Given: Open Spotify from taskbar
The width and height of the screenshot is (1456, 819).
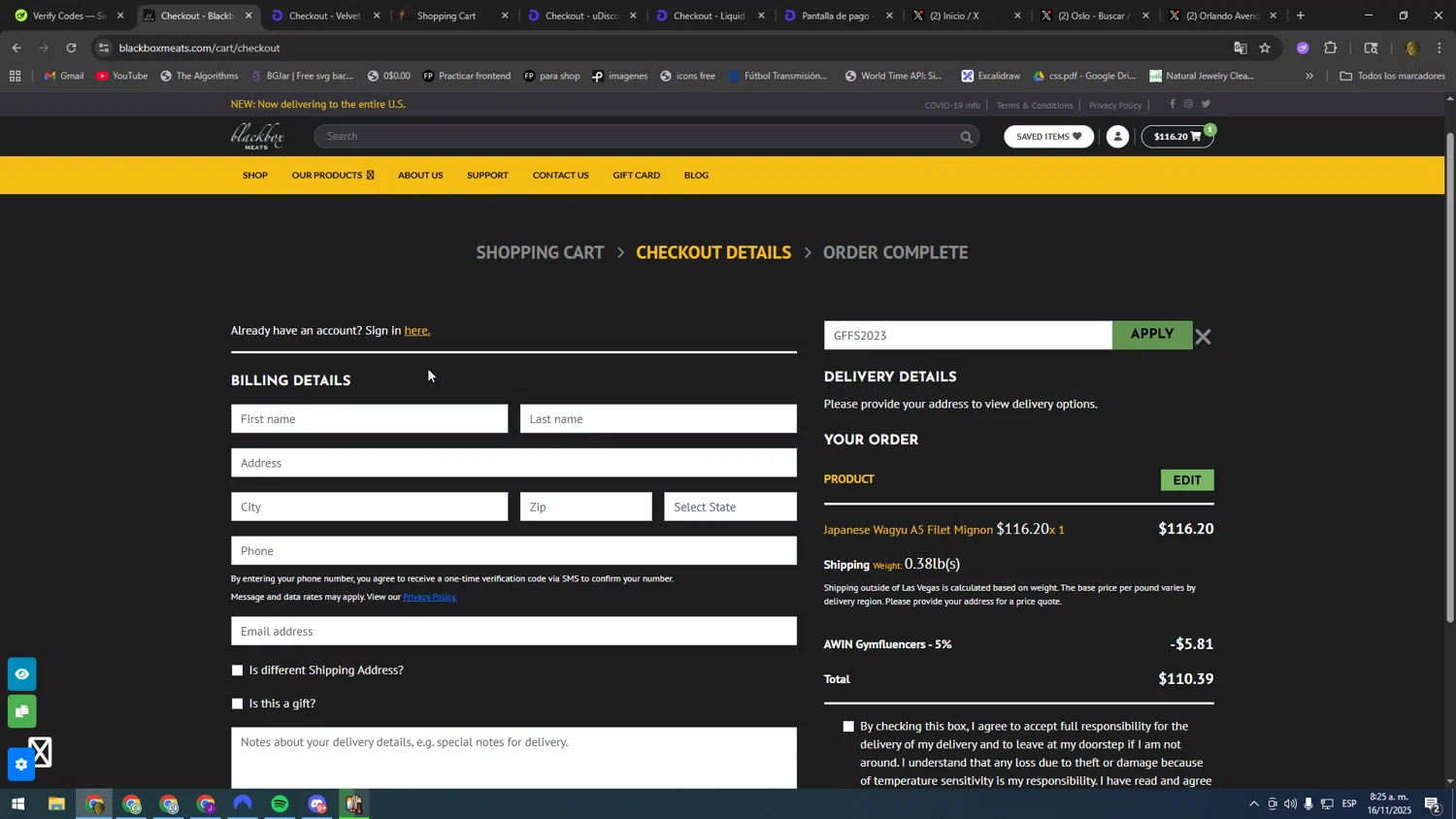Looking at the screenshot, I should tap(280, 804).
